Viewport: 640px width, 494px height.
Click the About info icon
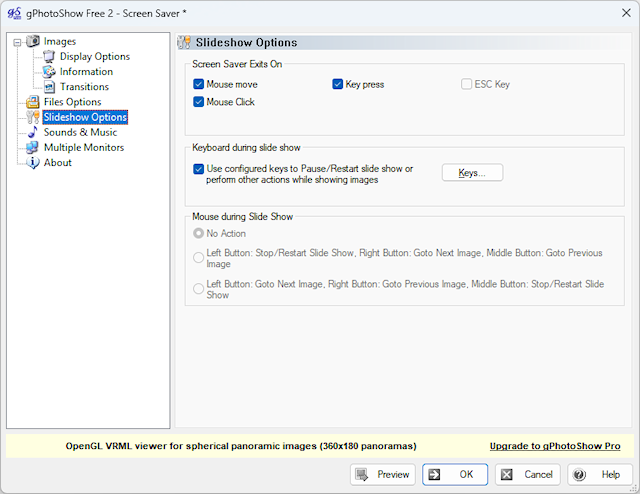[x=33, y=162]
